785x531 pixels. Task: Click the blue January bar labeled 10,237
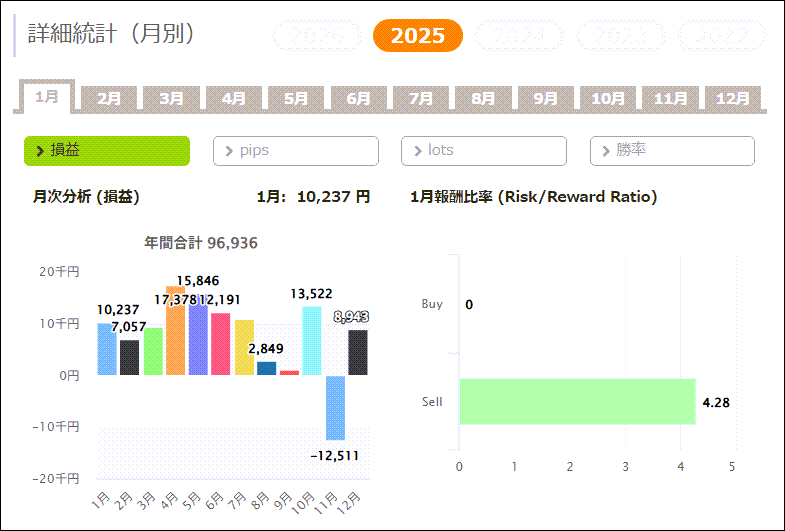point(106,349)
